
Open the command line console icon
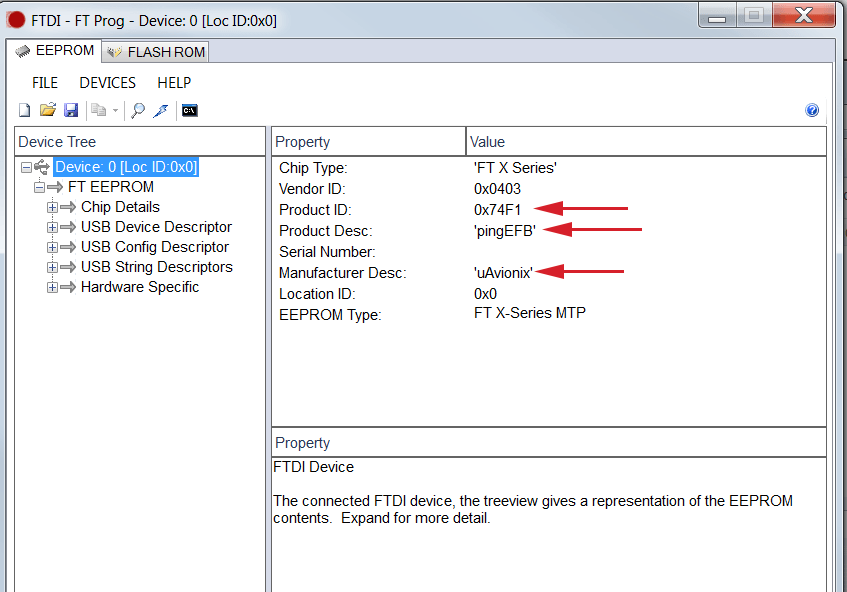190,111
